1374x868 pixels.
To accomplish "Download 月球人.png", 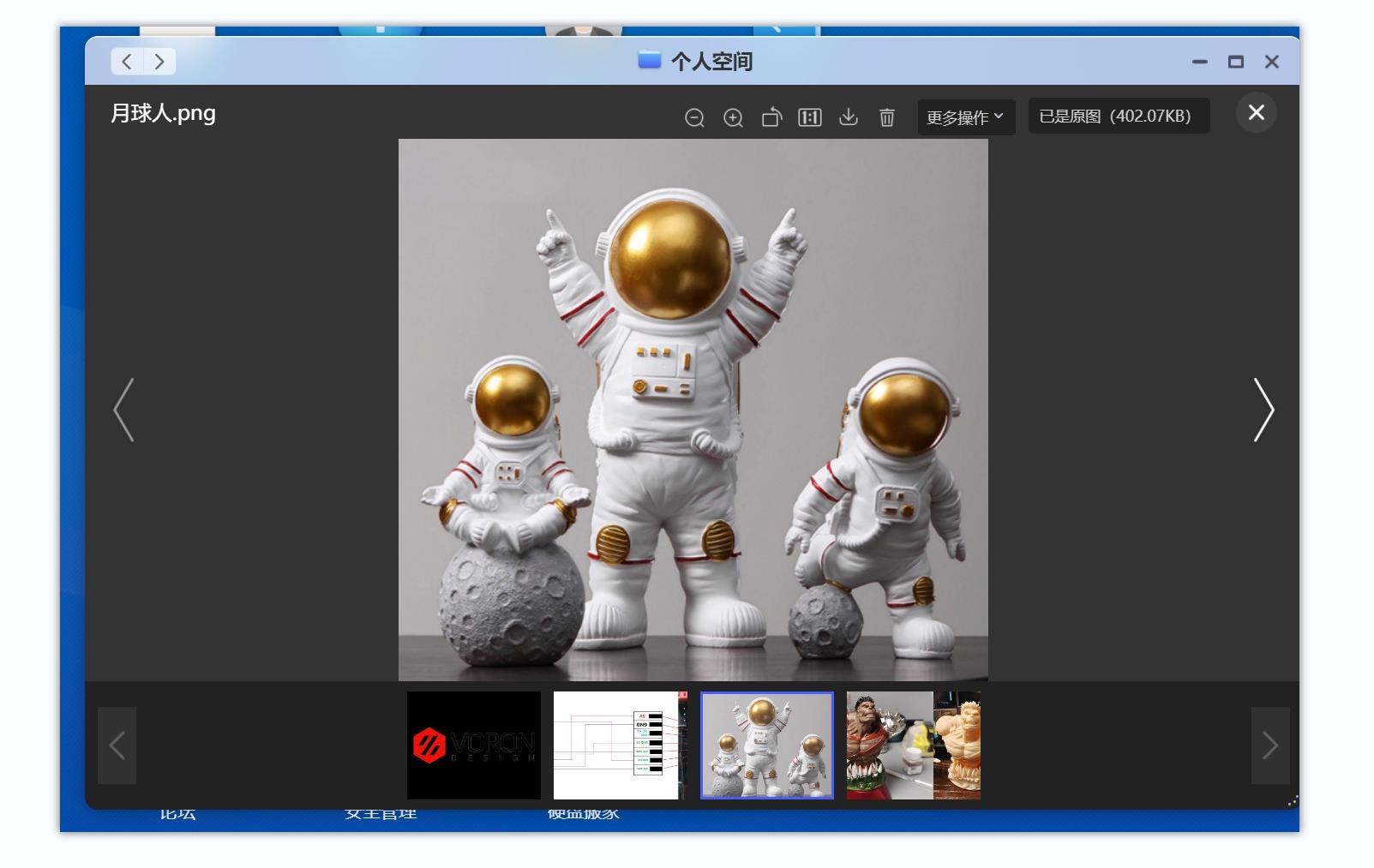I will [x=849, y=117].
